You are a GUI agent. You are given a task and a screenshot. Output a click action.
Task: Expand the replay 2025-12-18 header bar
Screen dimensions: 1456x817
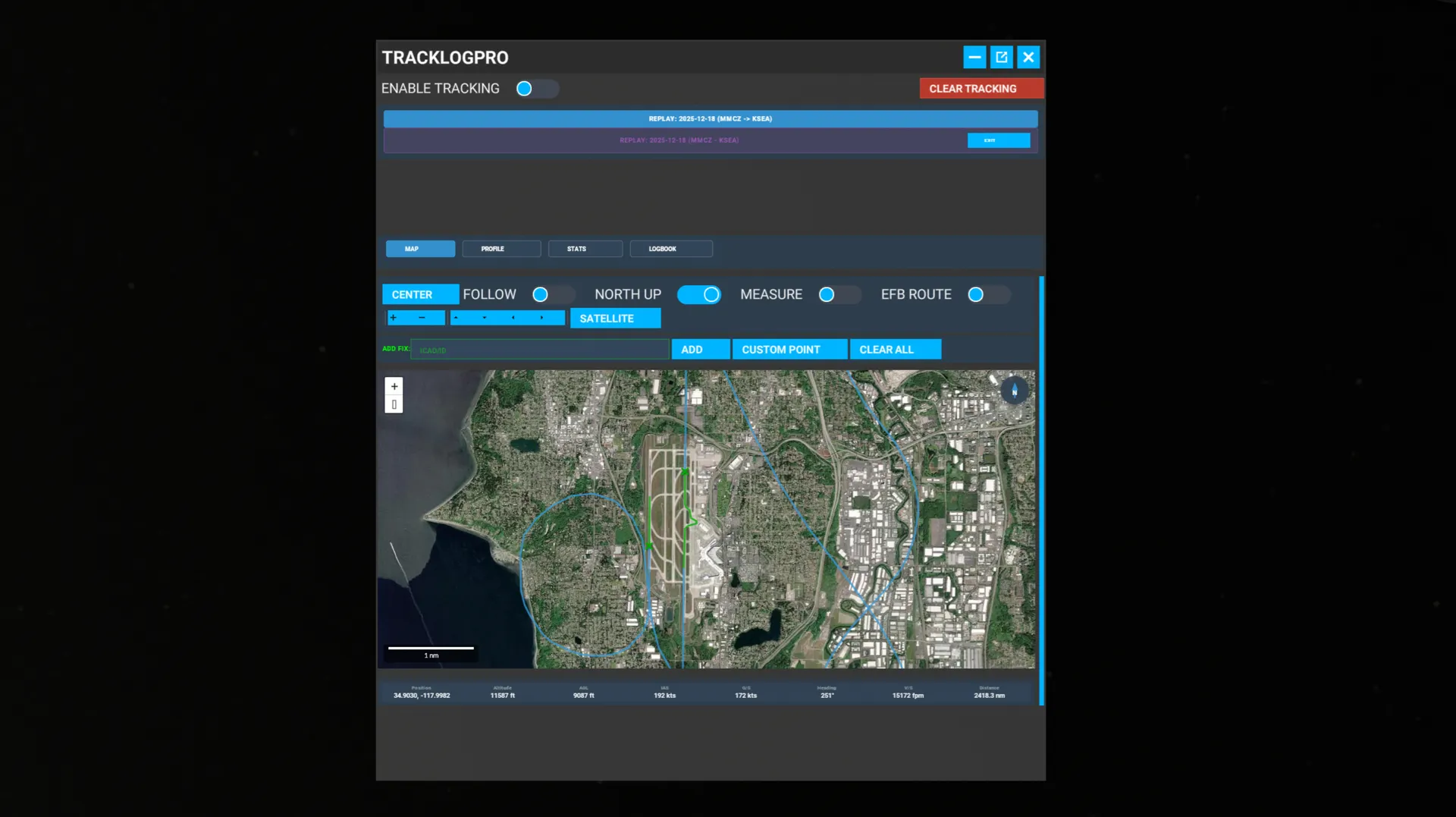point(710,119)
